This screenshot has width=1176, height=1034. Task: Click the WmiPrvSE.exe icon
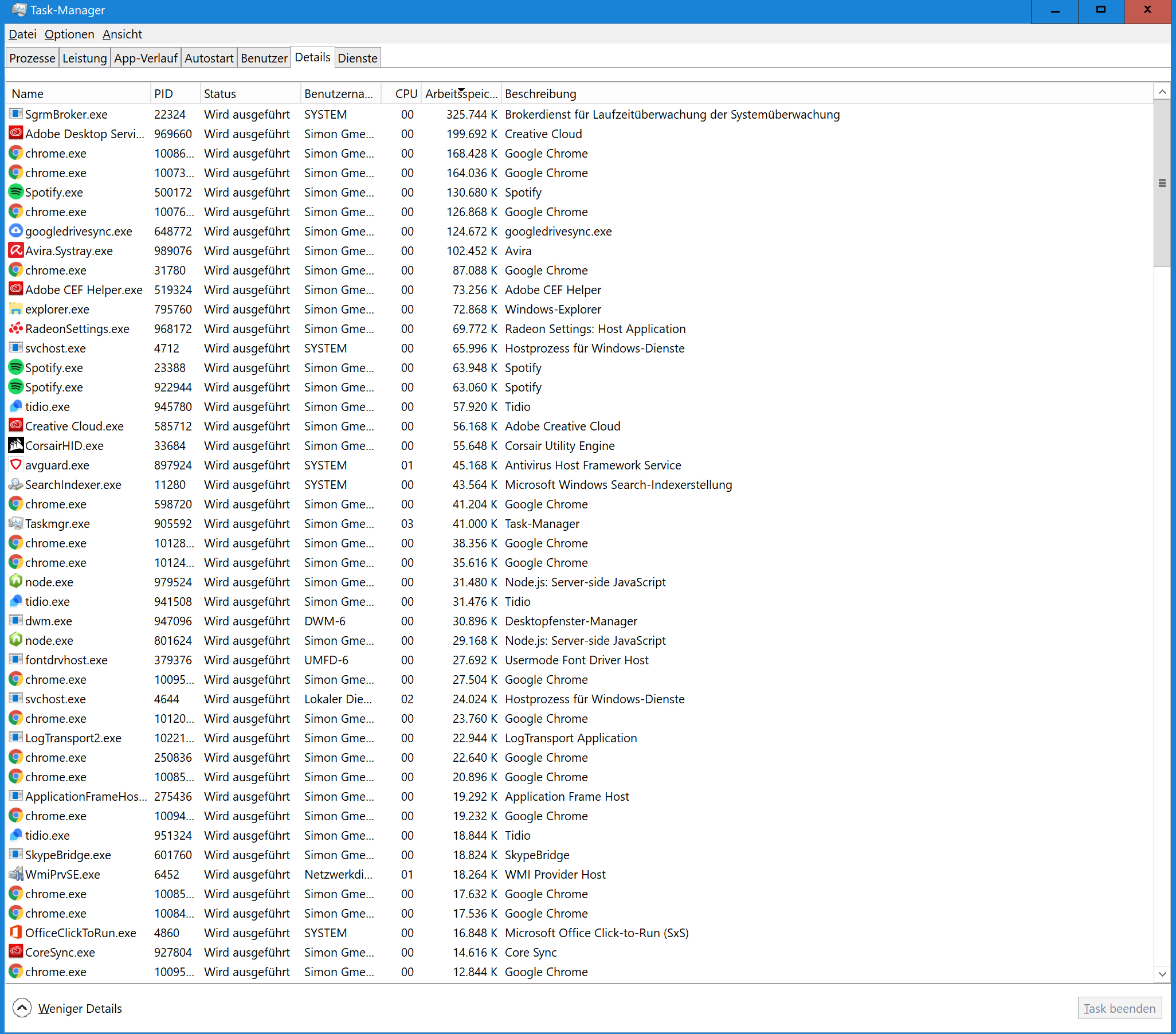tap(15, 874)
